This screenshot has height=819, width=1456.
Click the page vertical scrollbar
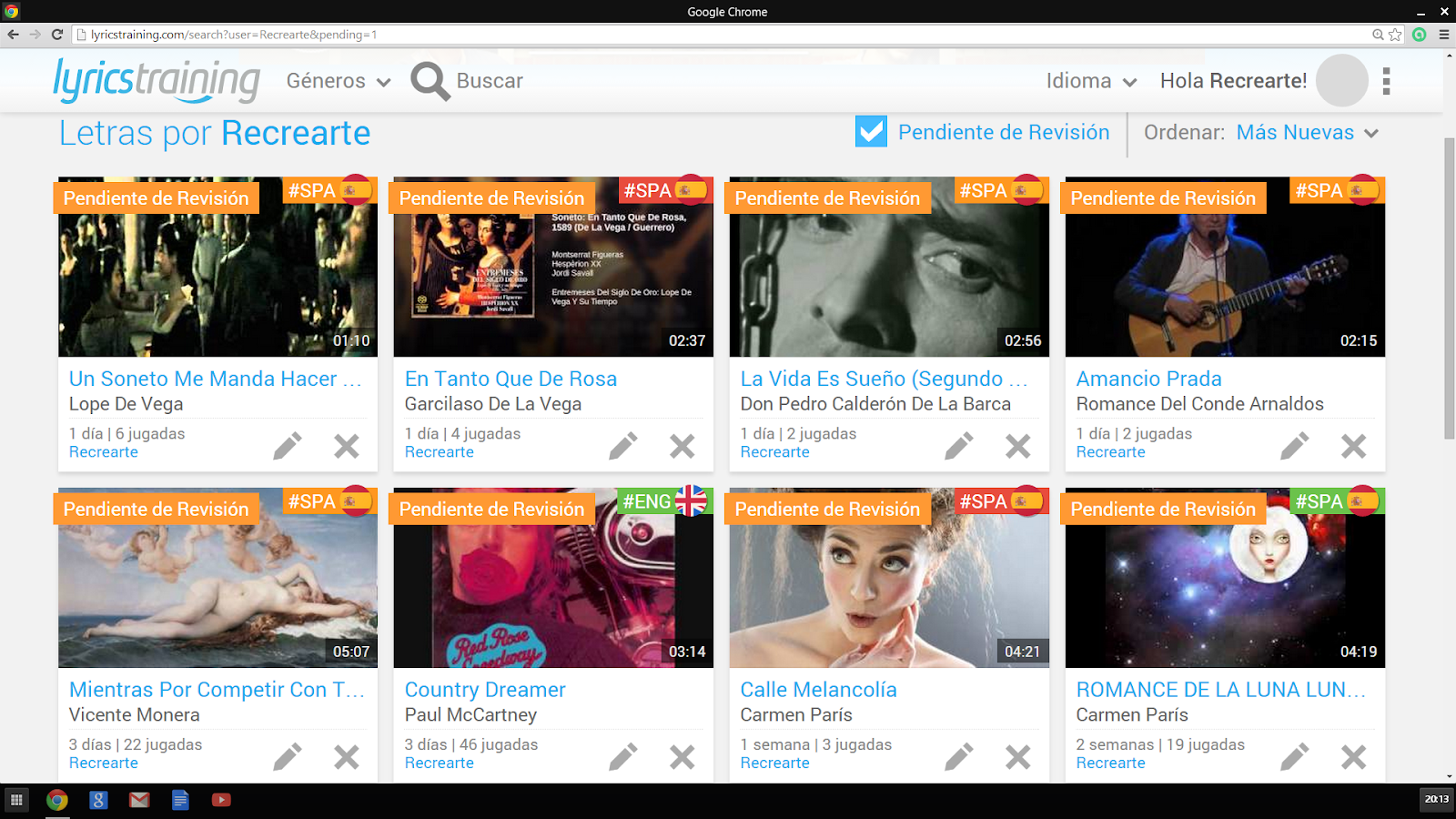(1449, 288)
